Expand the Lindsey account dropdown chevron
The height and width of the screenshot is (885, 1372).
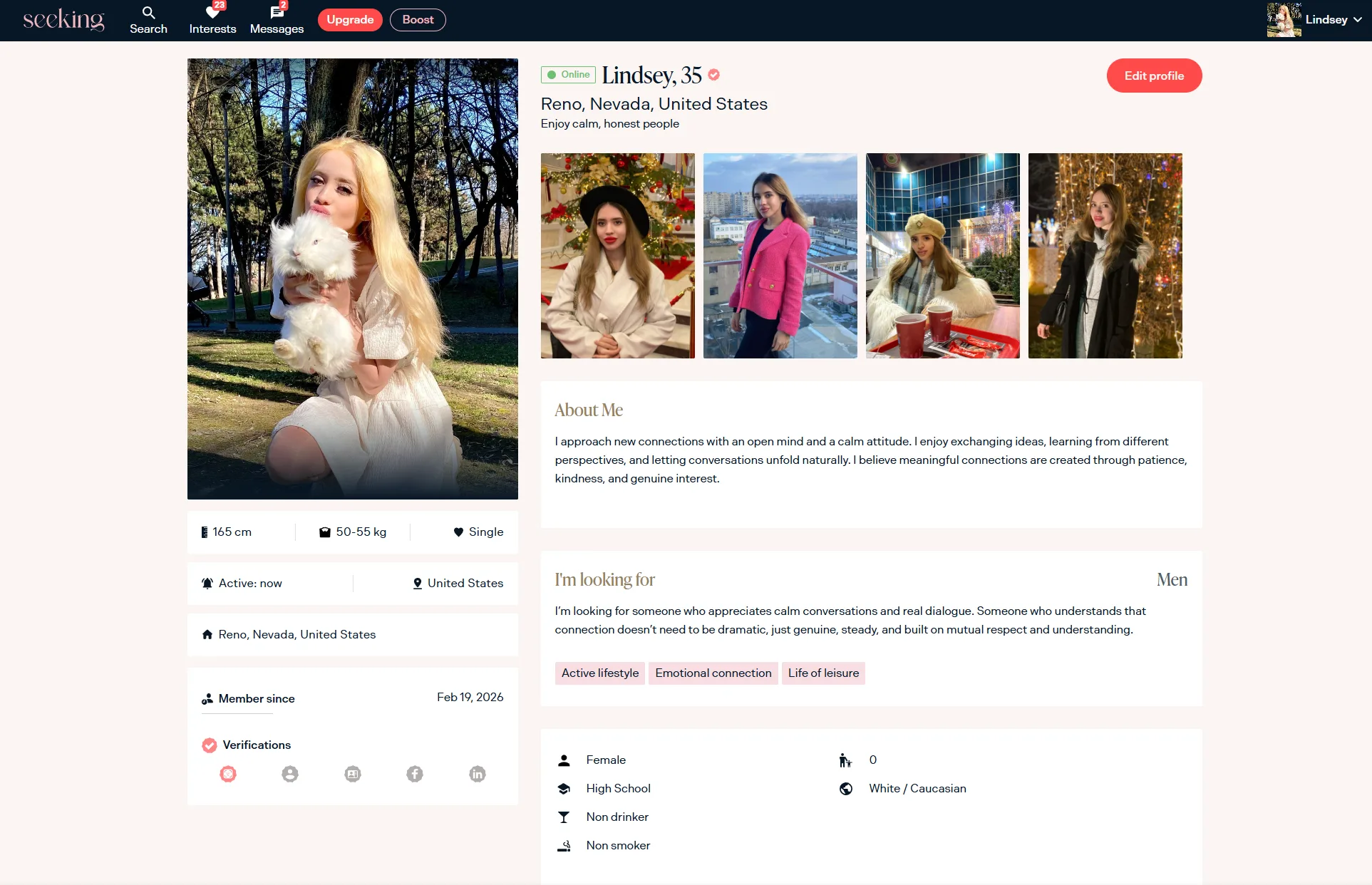(x=1358, y=20)
